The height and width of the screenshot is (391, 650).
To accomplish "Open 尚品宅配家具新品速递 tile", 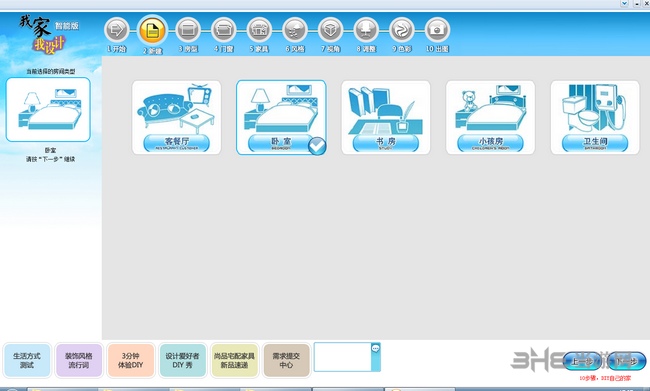I will 234,360.
